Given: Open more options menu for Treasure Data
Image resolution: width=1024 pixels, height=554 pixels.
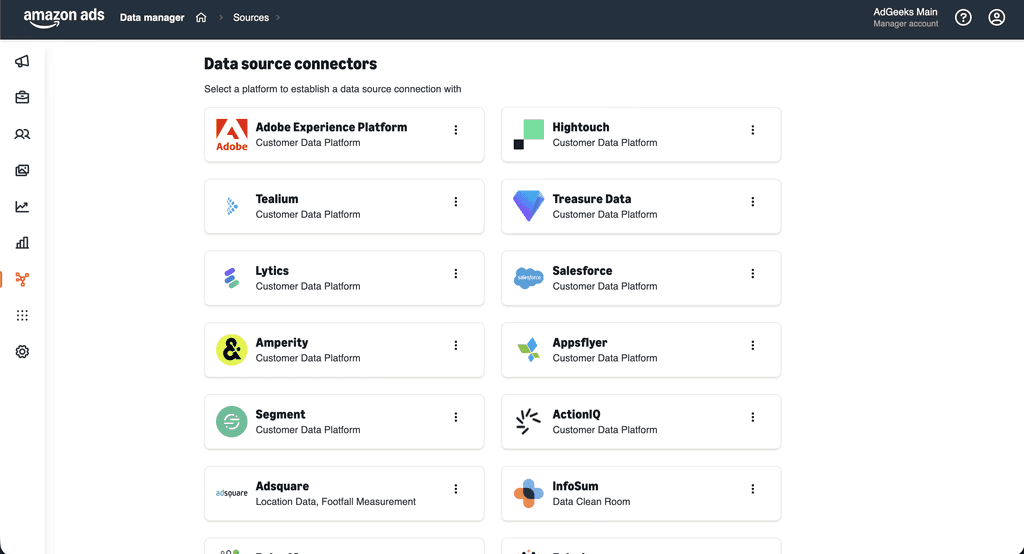Looking at the screenshot, I should 752,202.
